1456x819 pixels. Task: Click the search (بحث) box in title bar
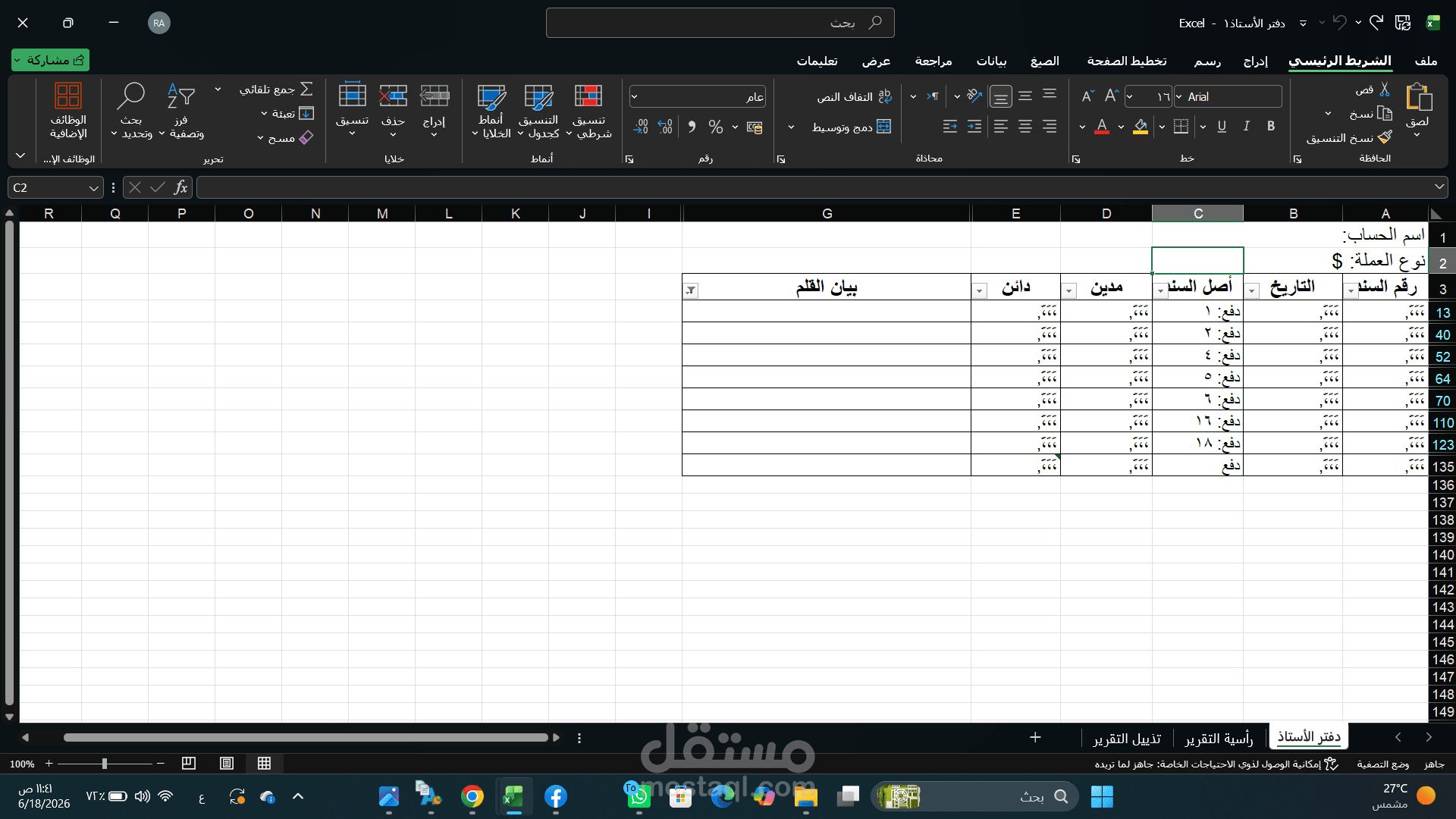tap(720, 23)
